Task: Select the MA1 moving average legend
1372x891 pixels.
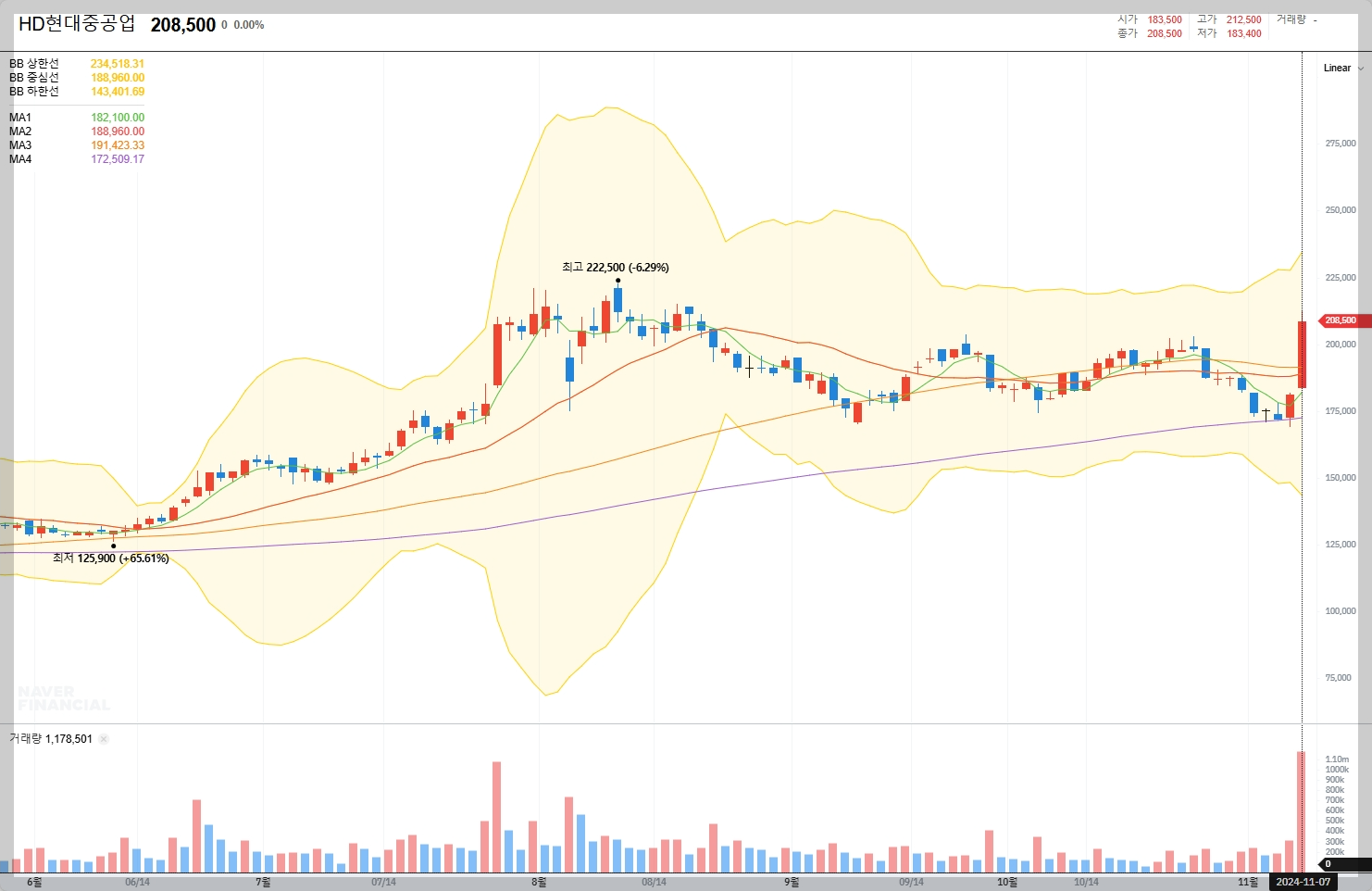Action: pyautogui.click(x=77, y=118)
